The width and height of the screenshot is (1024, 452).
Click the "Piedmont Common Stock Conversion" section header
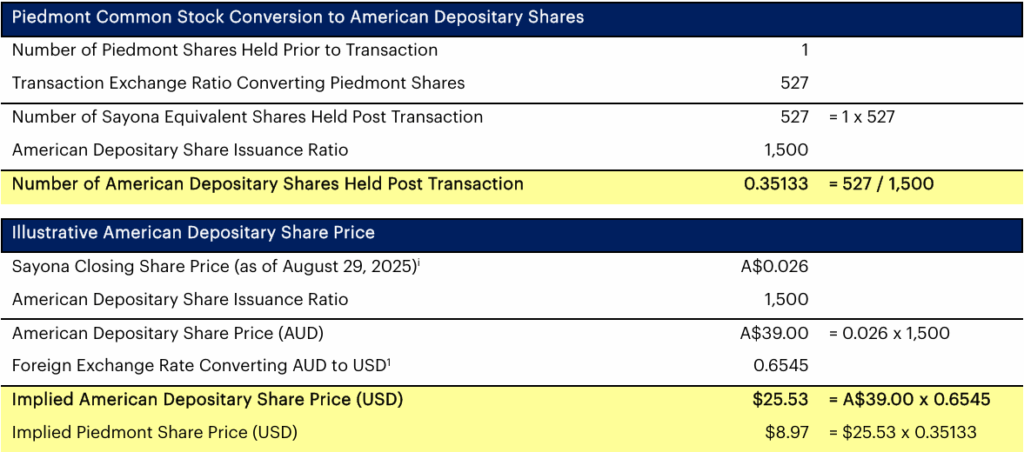coord(298,17)
